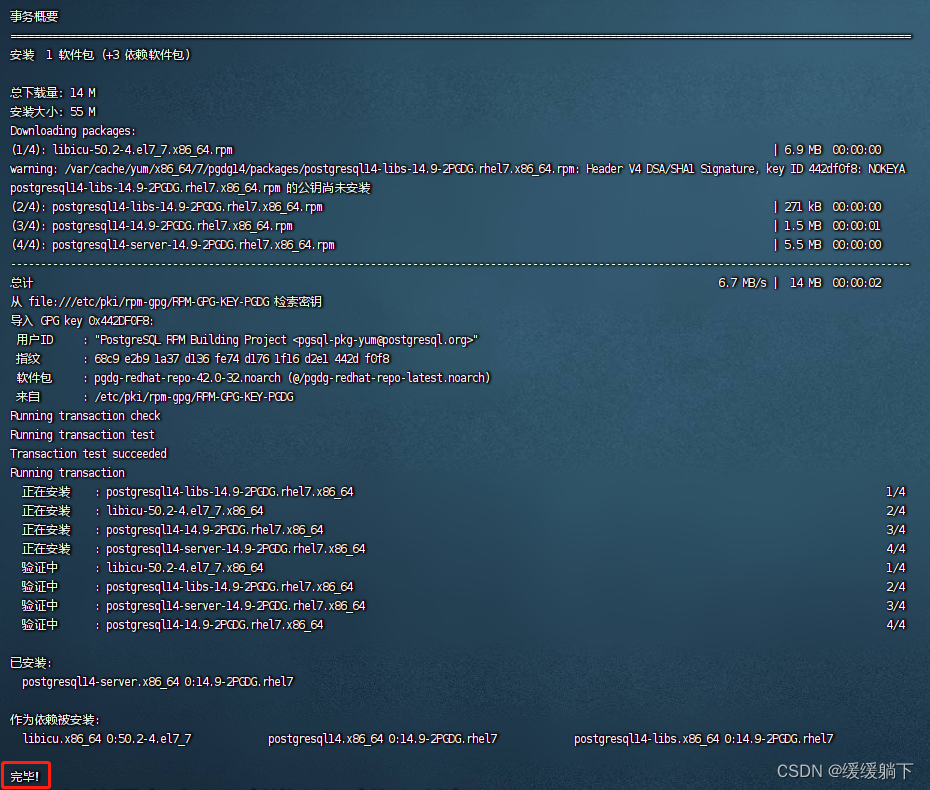Image resolution: width=930 pixels, height=790 pixels.
Task: Click '导入 GPG key 0x442DF0F8:' line
Action: click(x=82, y=321)
